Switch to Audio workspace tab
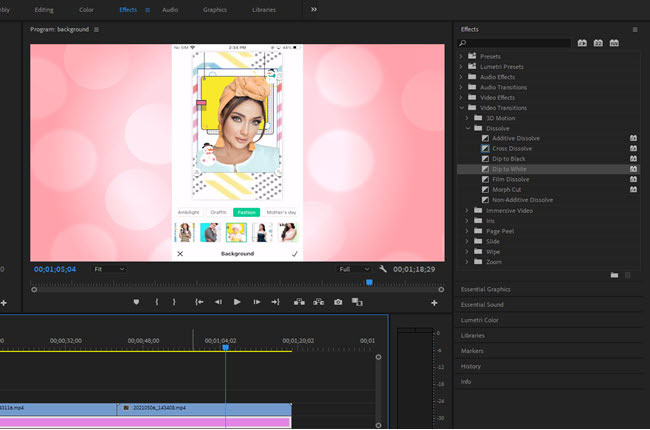Viewport: 650px width, 430px height. point(170,10)
